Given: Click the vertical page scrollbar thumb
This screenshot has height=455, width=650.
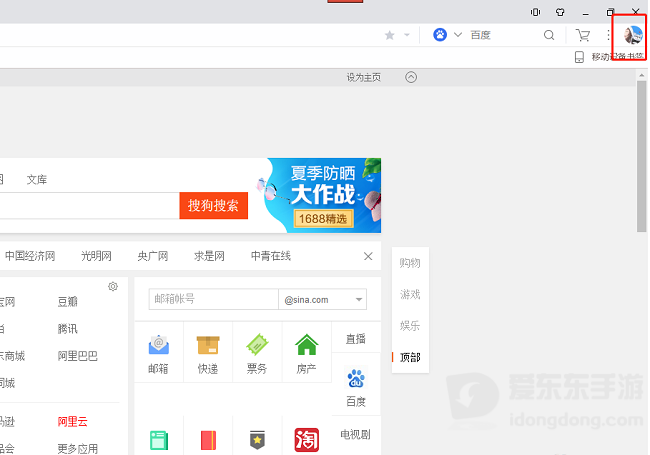Looking at the screenshot, I should coord(642,157).
